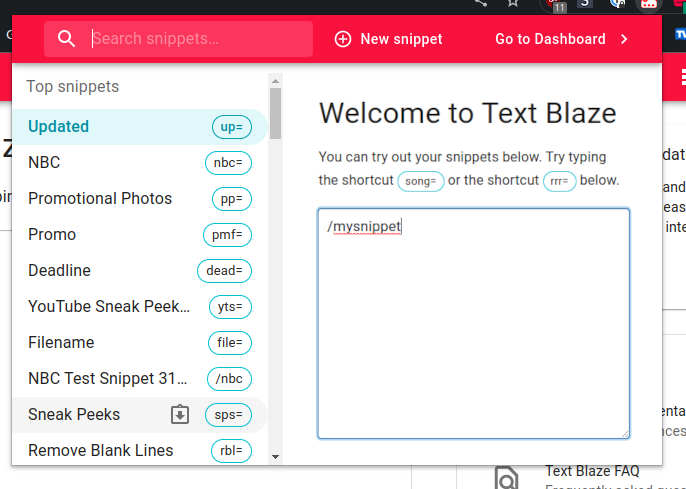Click extension icon with 11 badge

(556, 5)
